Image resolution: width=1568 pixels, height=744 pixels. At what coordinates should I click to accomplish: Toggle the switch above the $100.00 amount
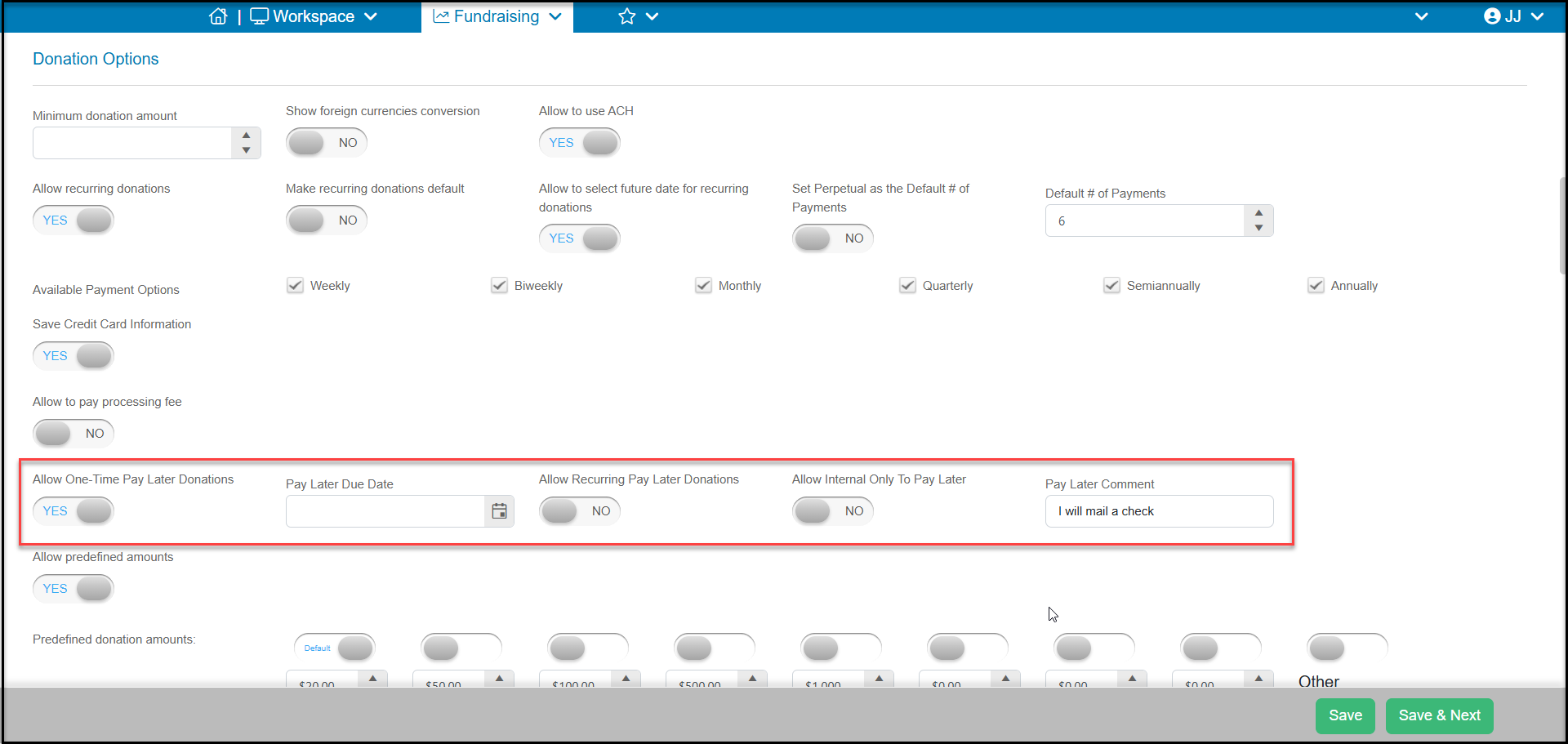[x=588, y=648]
